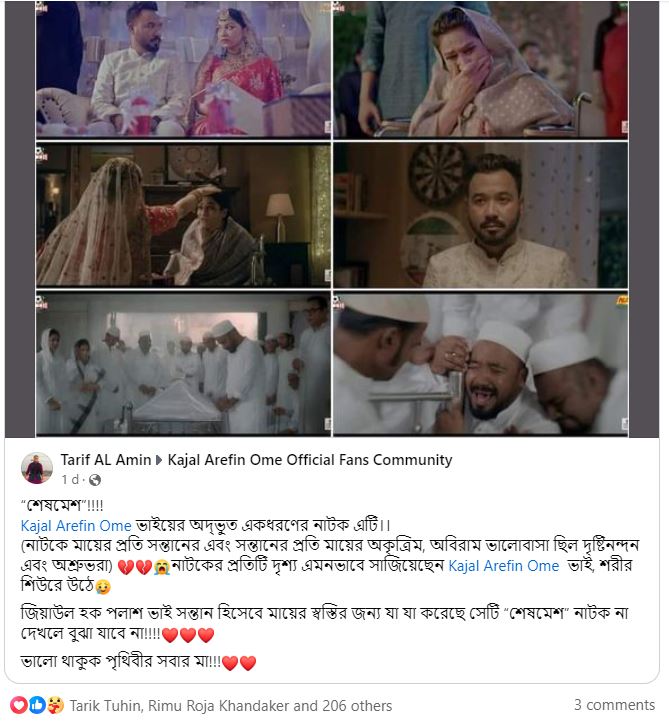This screenshot has width=669, height=726.
Task: Click the blue like reaction icon
Action: [x=37, y=705]
